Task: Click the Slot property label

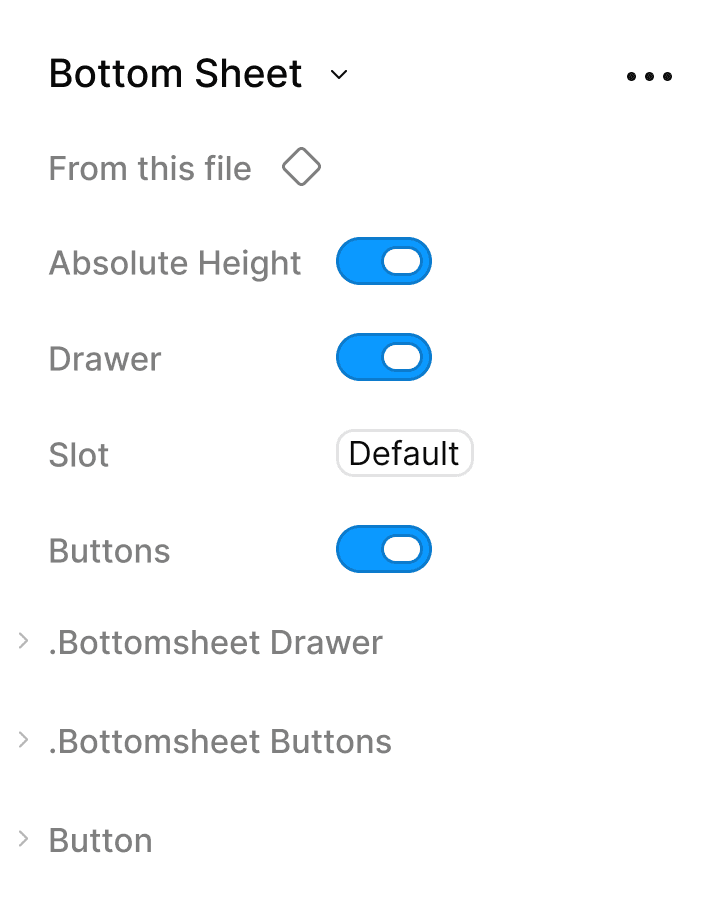Action: pyautogui.click(x=79, y=455)
